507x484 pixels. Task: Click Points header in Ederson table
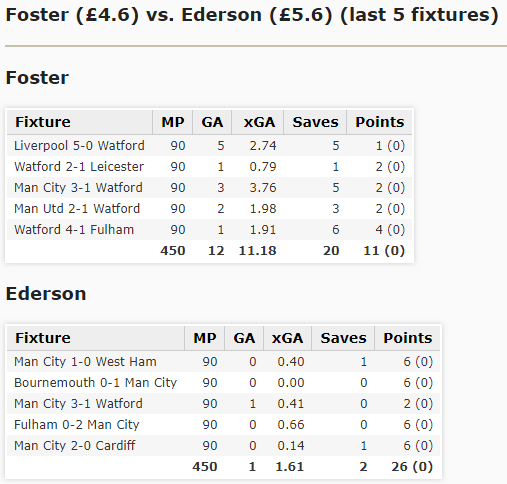point(407,338)
